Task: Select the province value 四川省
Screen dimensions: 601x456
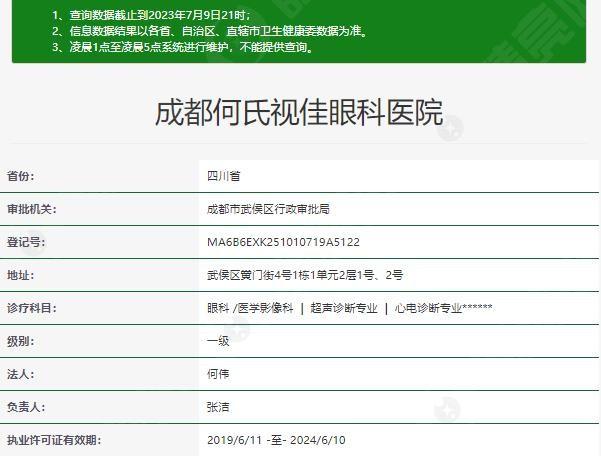Action: pyautogui.click(x=223, y=176)
